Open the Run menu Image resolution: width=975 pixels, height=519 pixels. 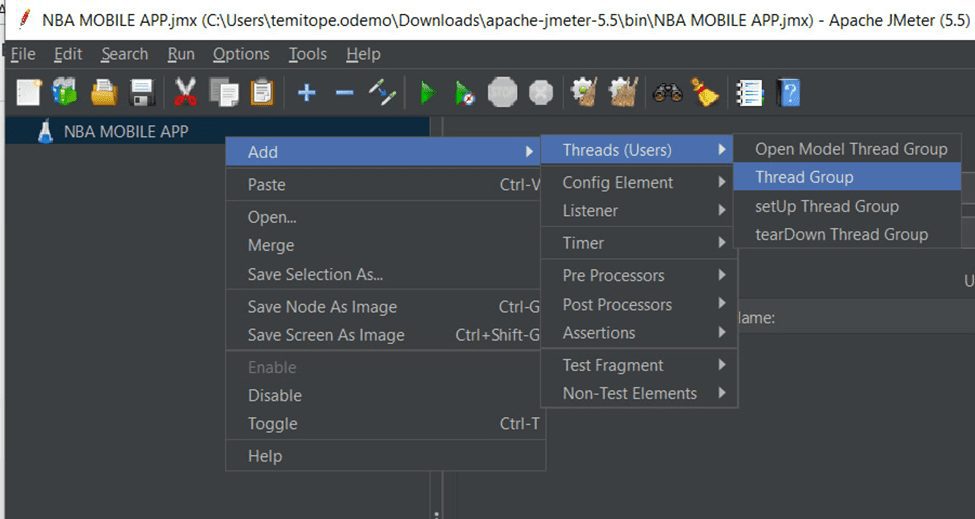tap(181, 55)
